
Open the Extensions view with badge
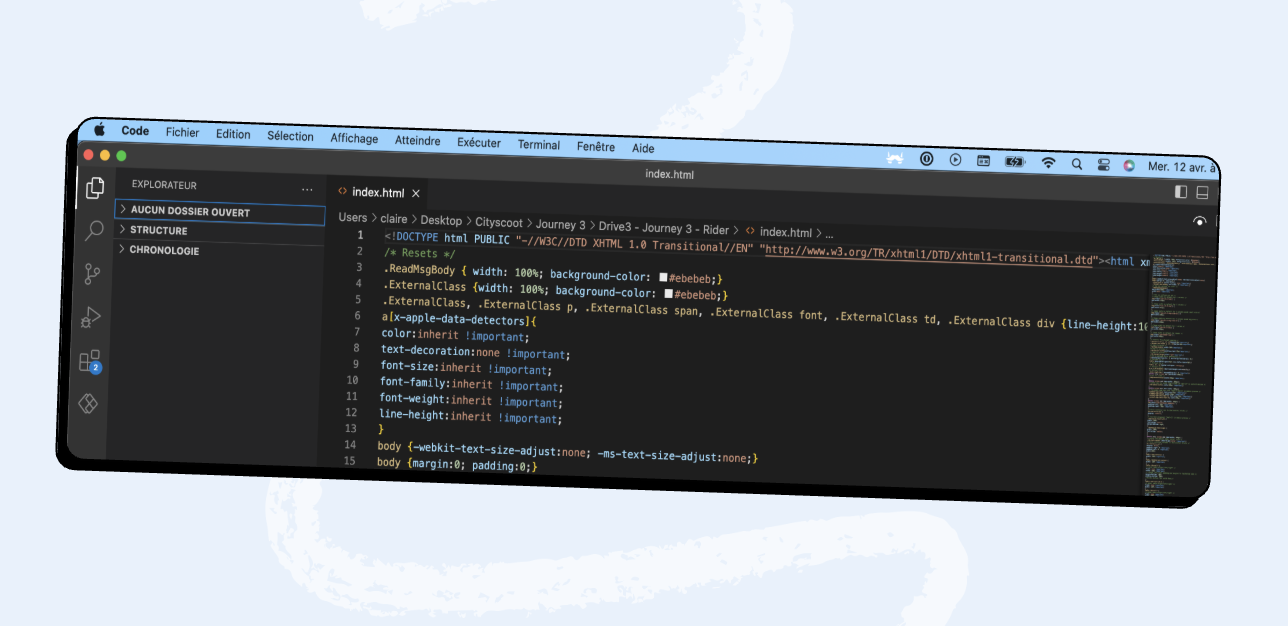coord(89,361)
